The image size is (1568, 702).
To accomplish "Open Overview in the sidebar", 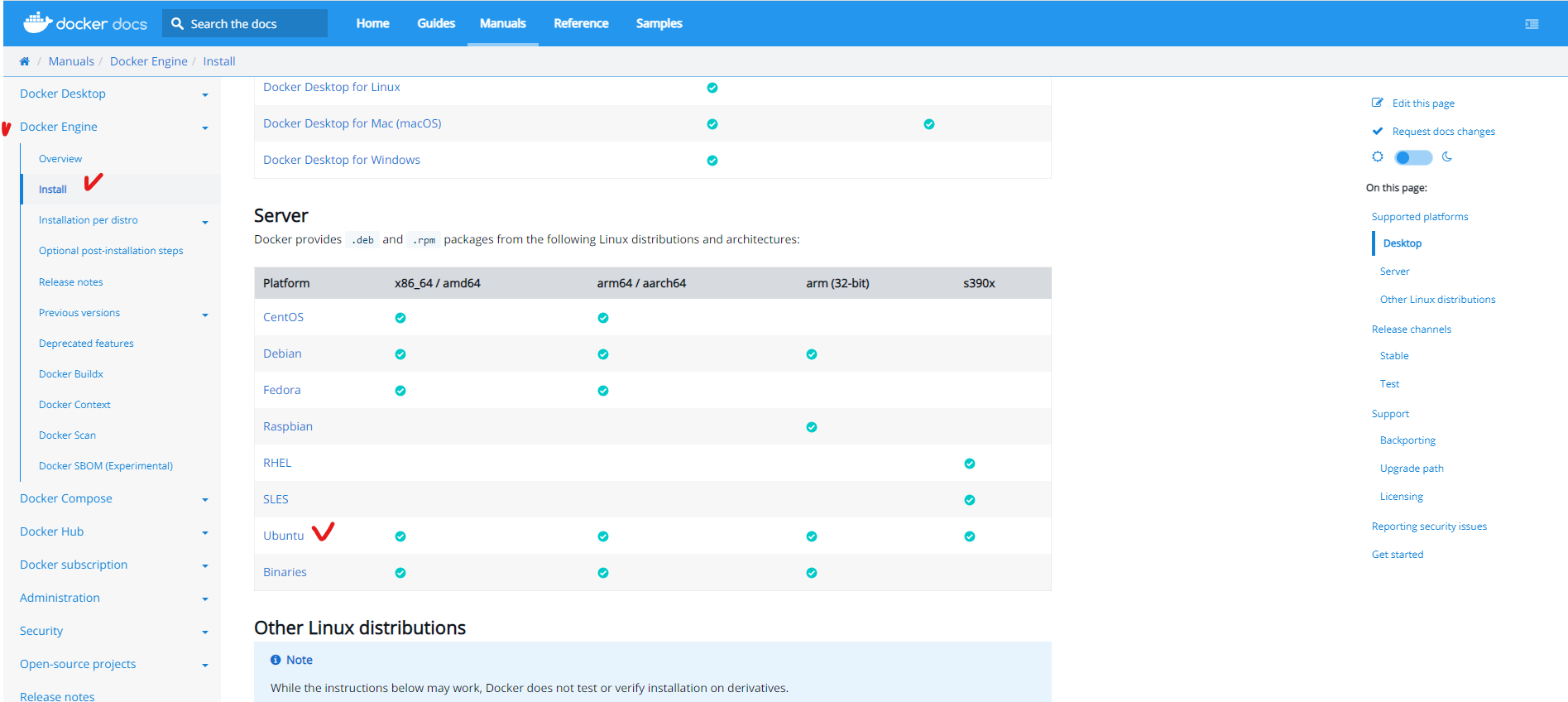I will click(60, 159).
